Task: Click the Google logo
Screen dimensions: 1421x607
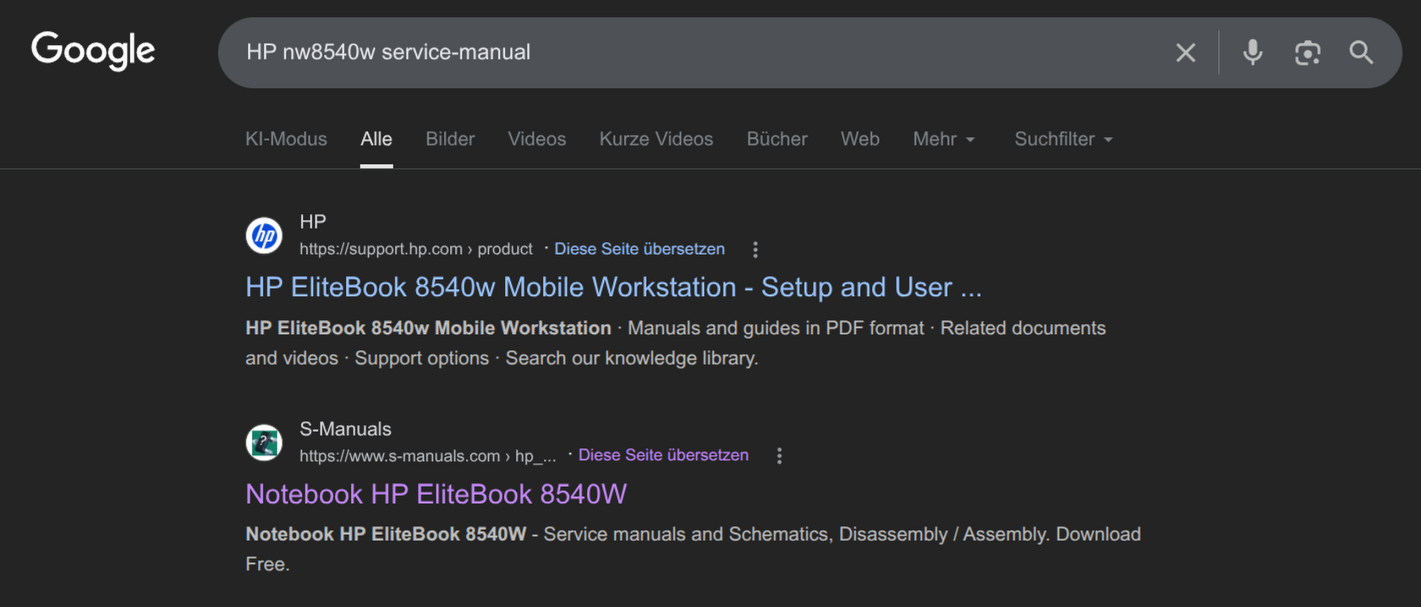Action: click(x=93, y=51)
